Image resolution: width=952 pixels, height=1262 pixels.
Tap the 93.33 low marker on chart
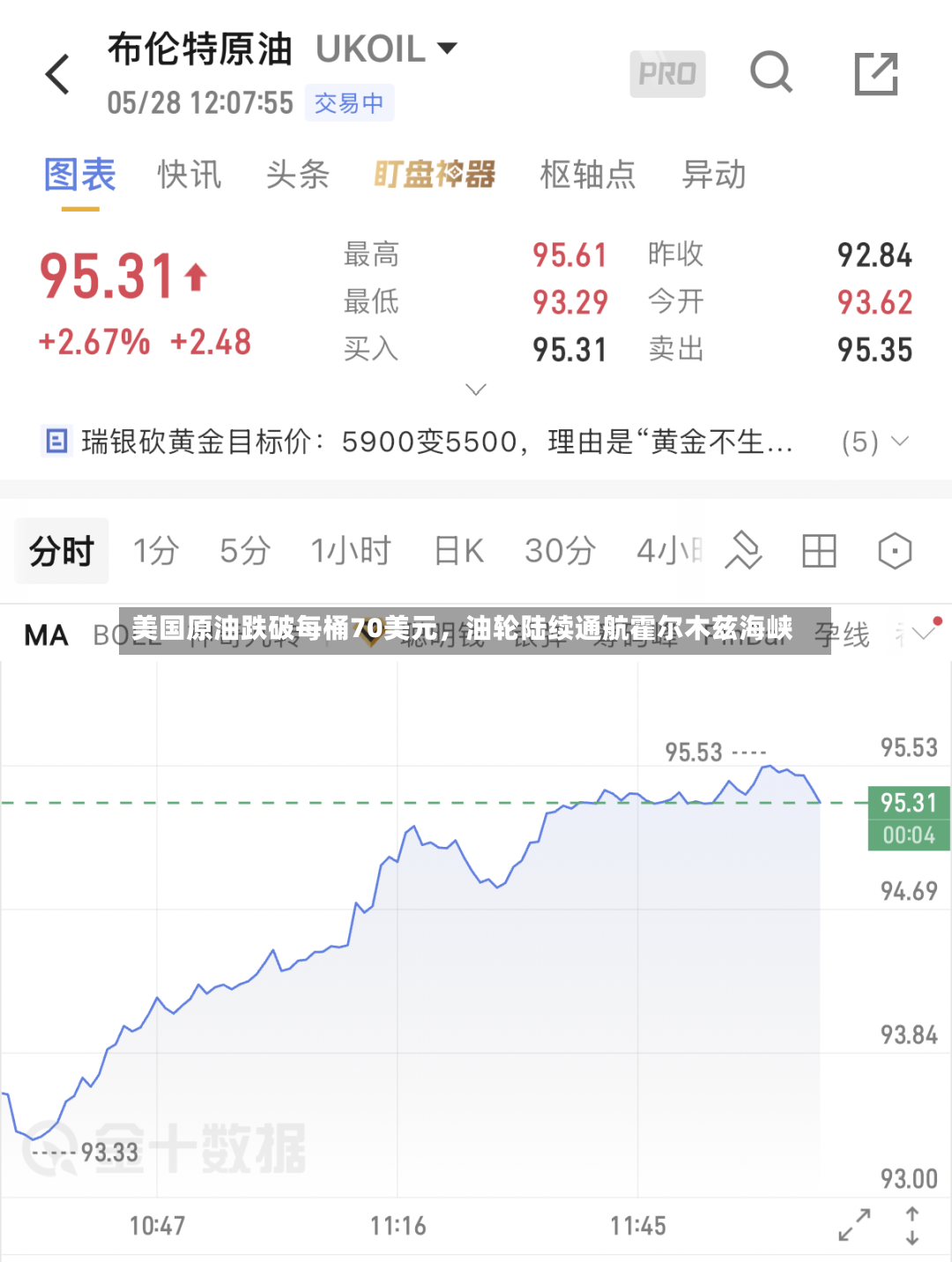coord(109,1153)
